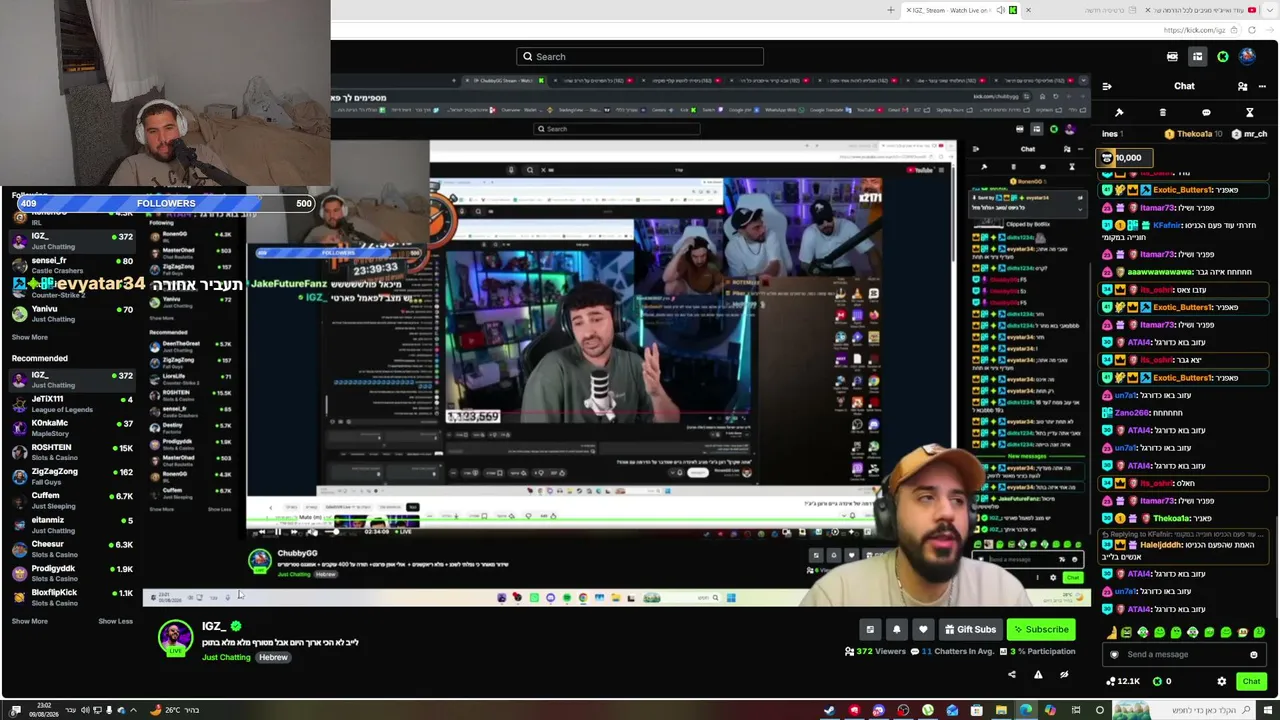The width and height of the screenshot is (1280, 720).
Task: Open File Explorer from the taskbar
Action: pos(1001,710)
